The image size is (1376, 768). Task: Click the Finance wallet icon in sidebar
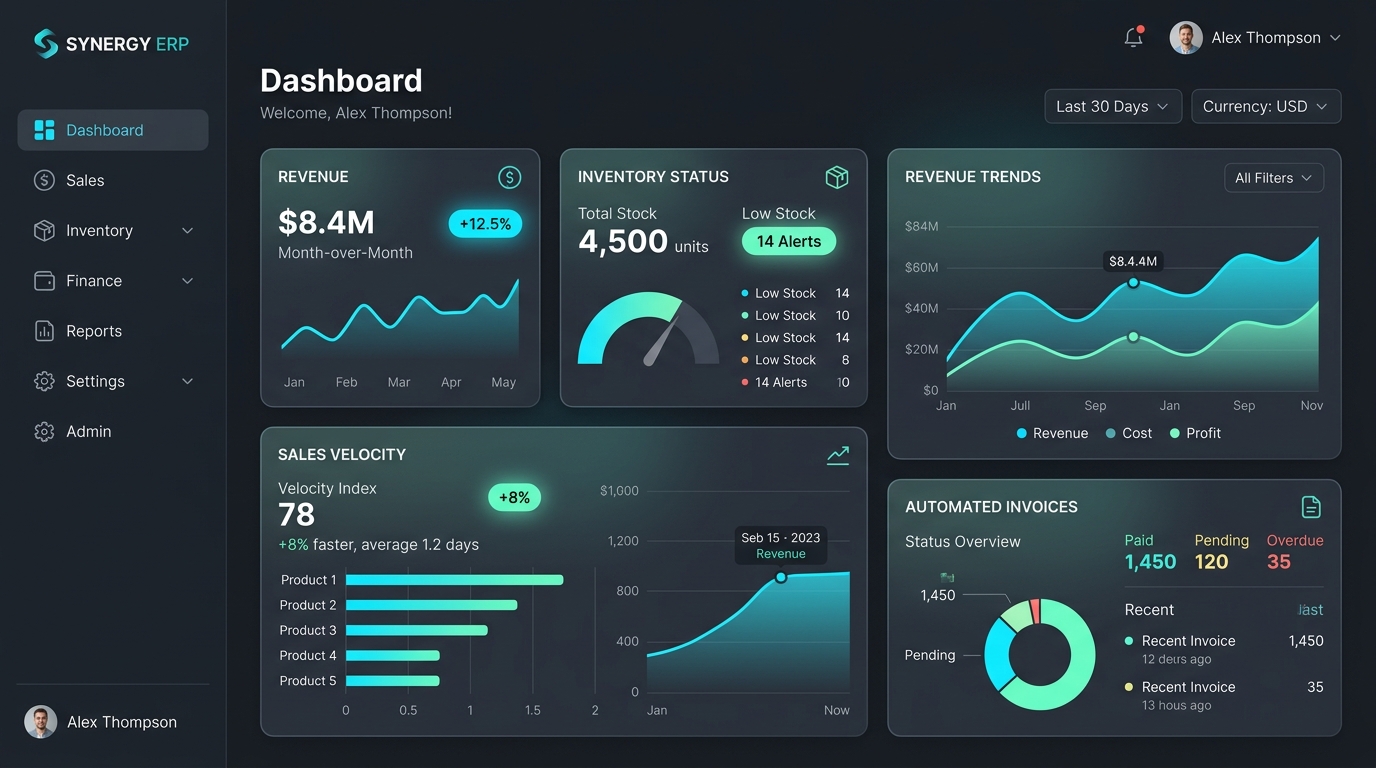click(x=44, y=281)
